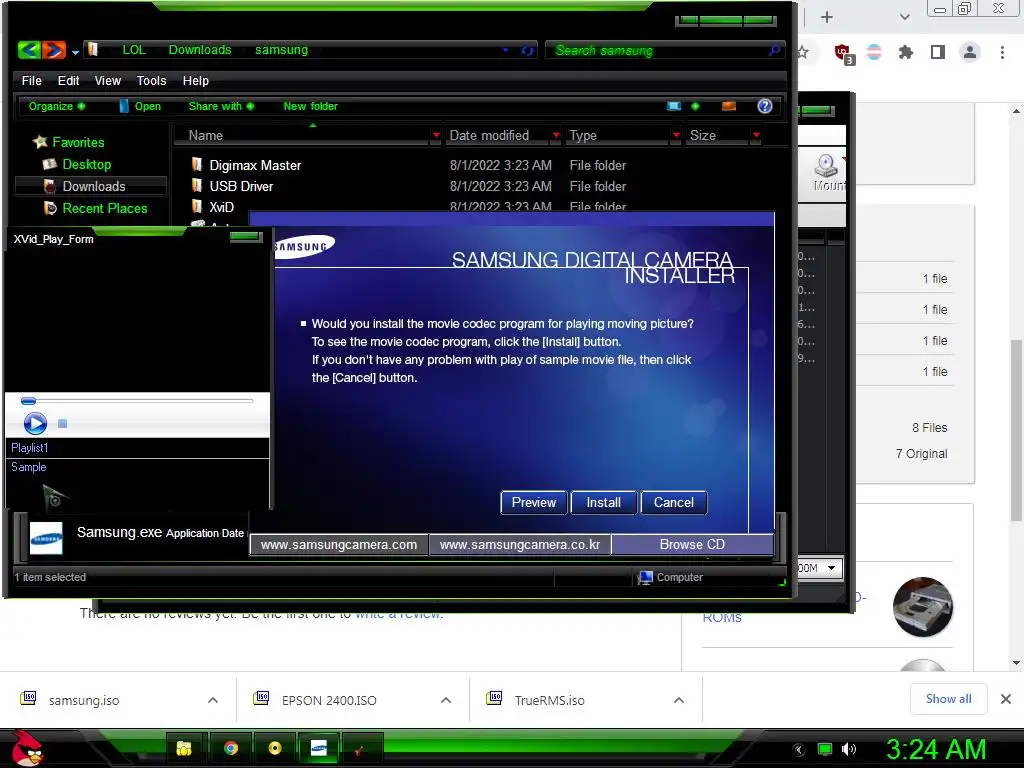
Task: Open the www.samsungcamera.co.kr link
Action: click(x=520, y=545)
